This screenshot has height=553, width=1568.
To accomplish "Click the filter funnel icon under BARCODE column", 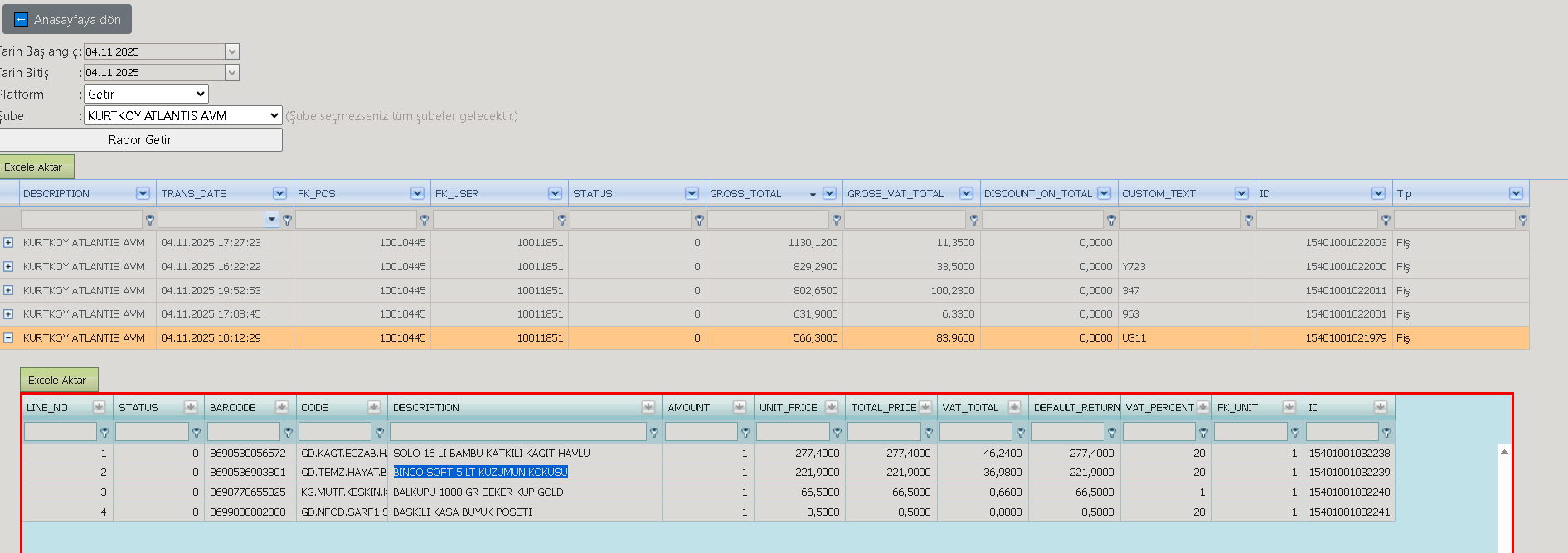I will (x=288, y=432).
